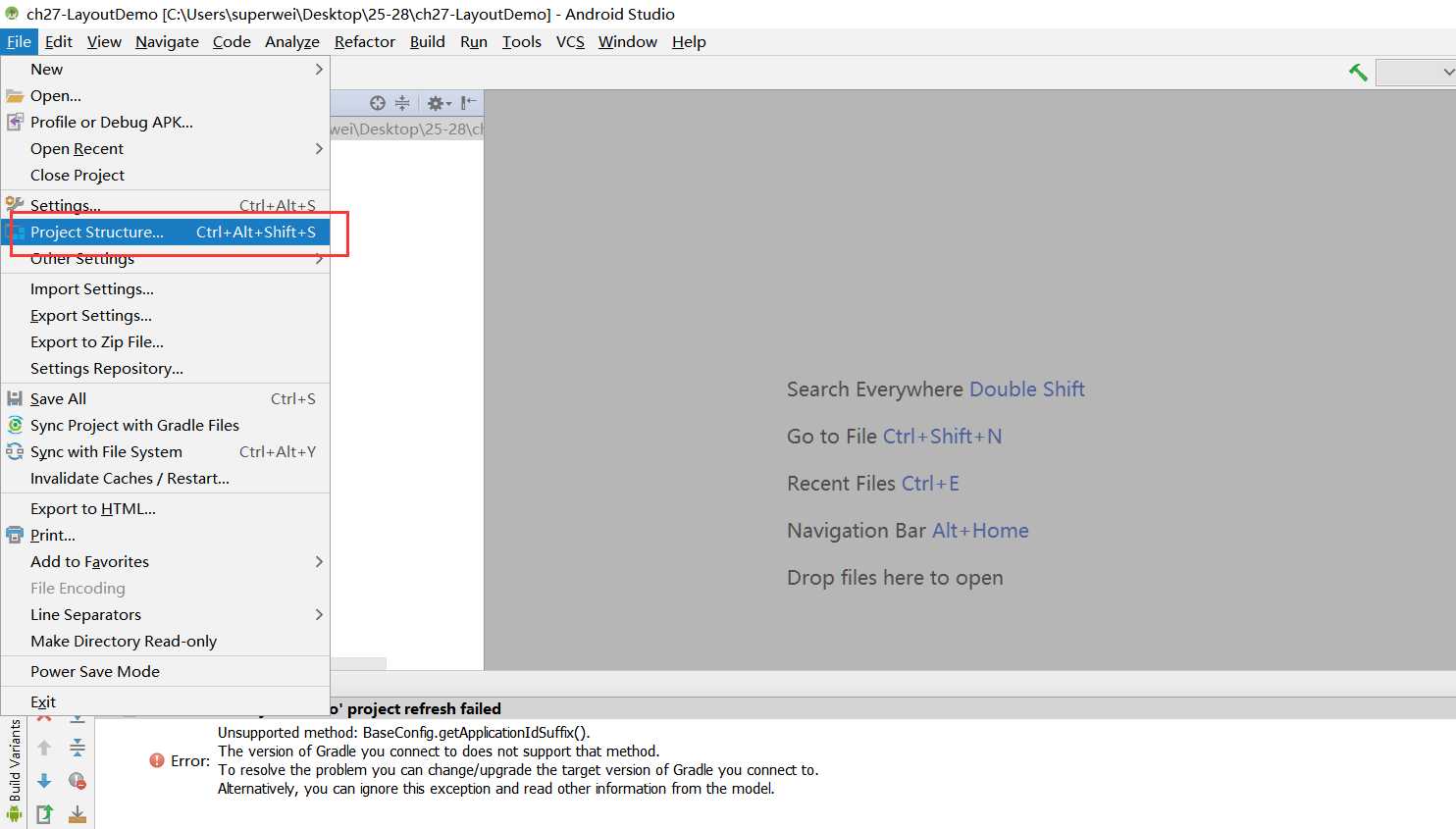The height and width of the screenshot is (829, 1456).
Task: Open the Navigate menu
Action: point(167,41)
